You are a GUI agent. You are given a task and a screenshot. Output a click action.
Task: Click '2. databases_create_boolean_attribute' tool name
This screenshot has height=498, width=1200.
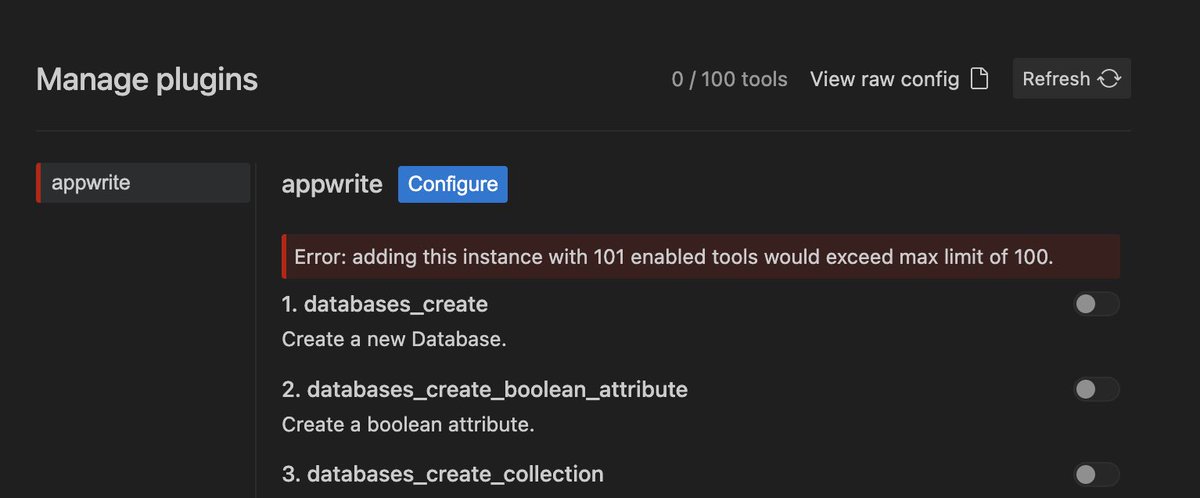[x=485, y=389]
